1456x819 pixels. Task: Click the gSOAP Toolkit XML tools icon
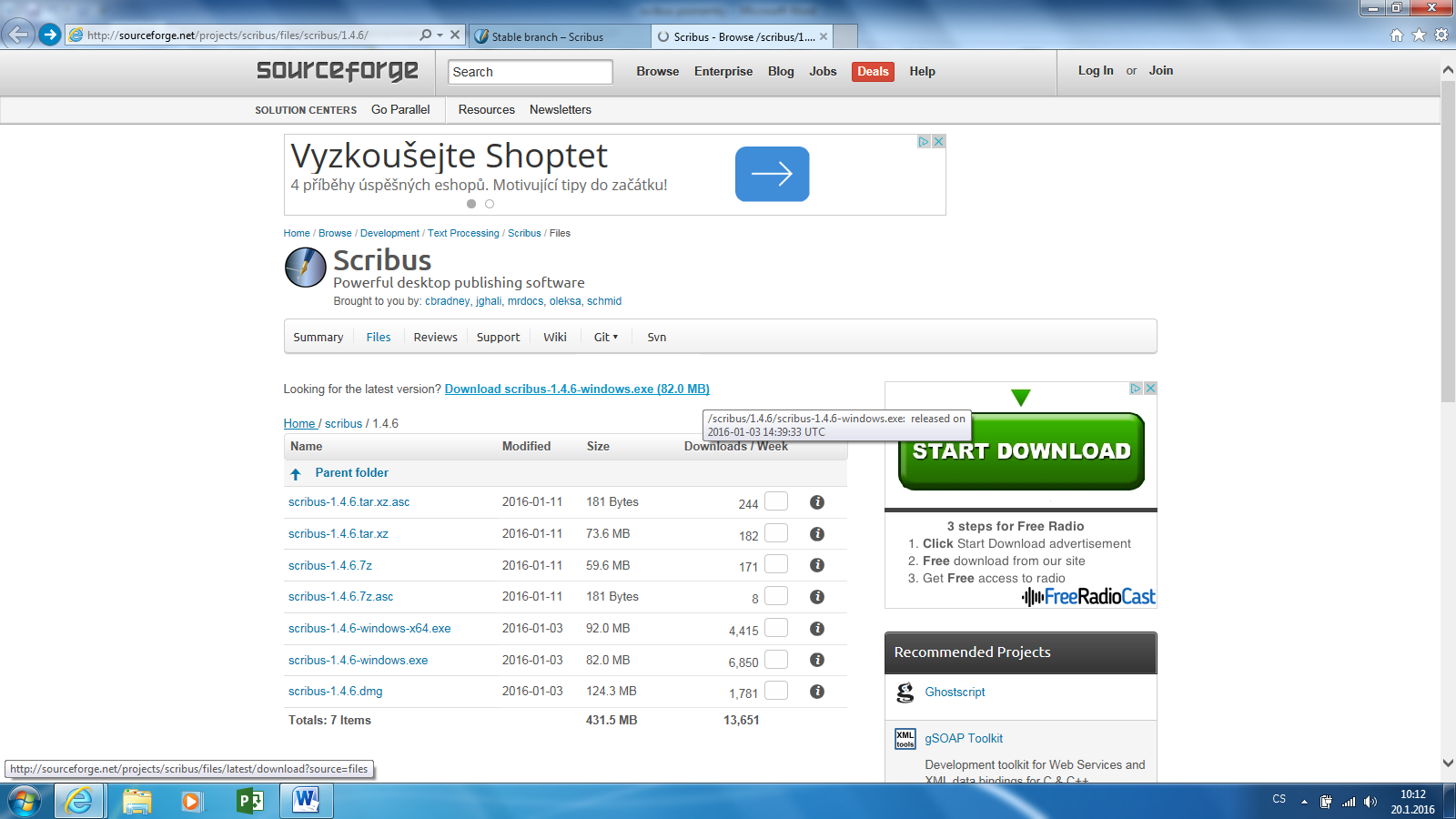[x=905, y=739]
